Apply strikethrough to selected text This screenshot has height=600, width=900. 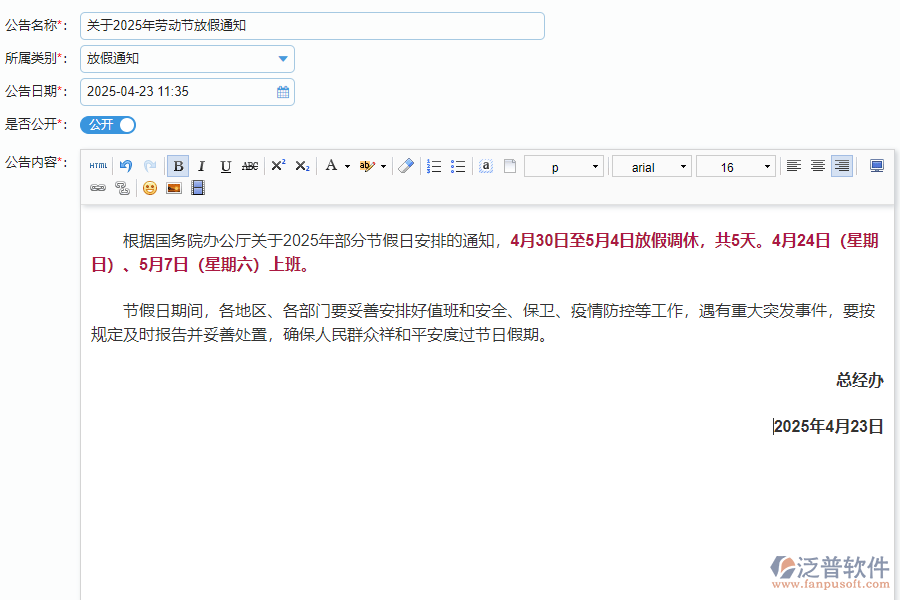coord(250,165)
